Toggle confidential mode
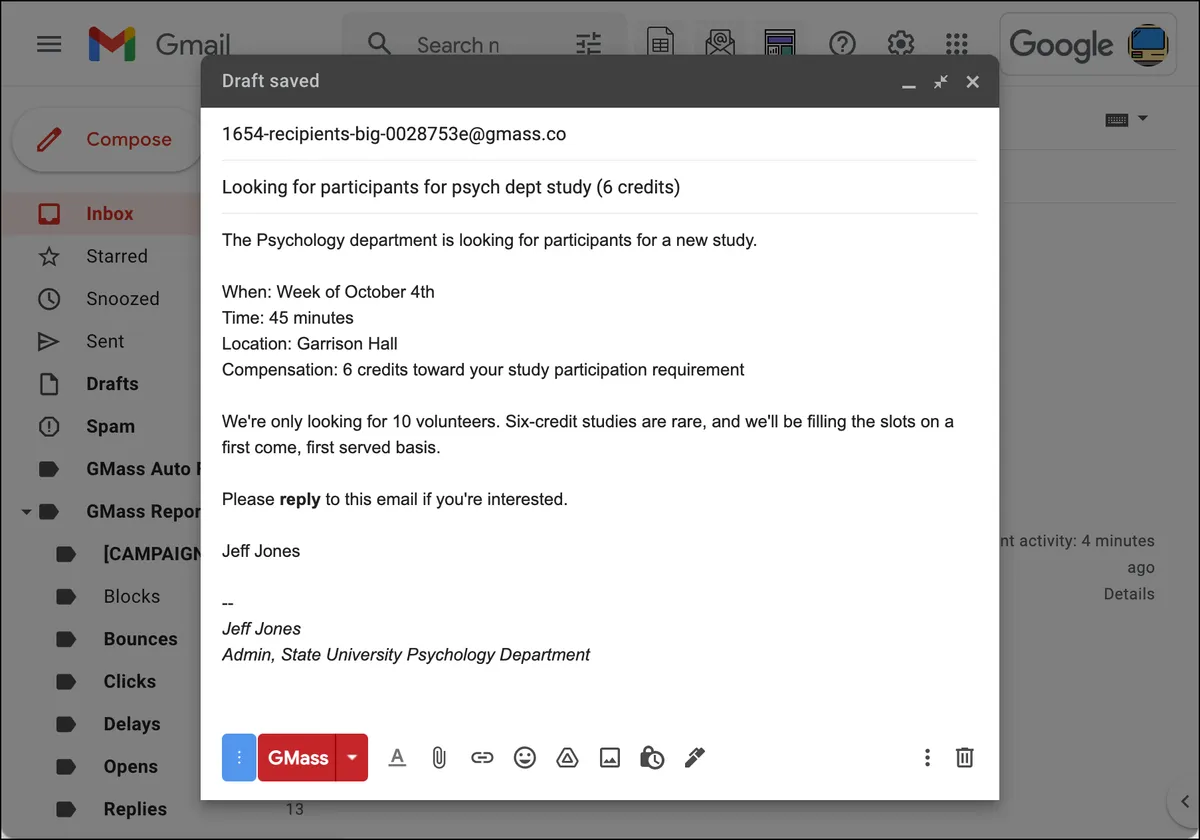The width and height of the screenshot is (1200, 840). click(652, 757)
